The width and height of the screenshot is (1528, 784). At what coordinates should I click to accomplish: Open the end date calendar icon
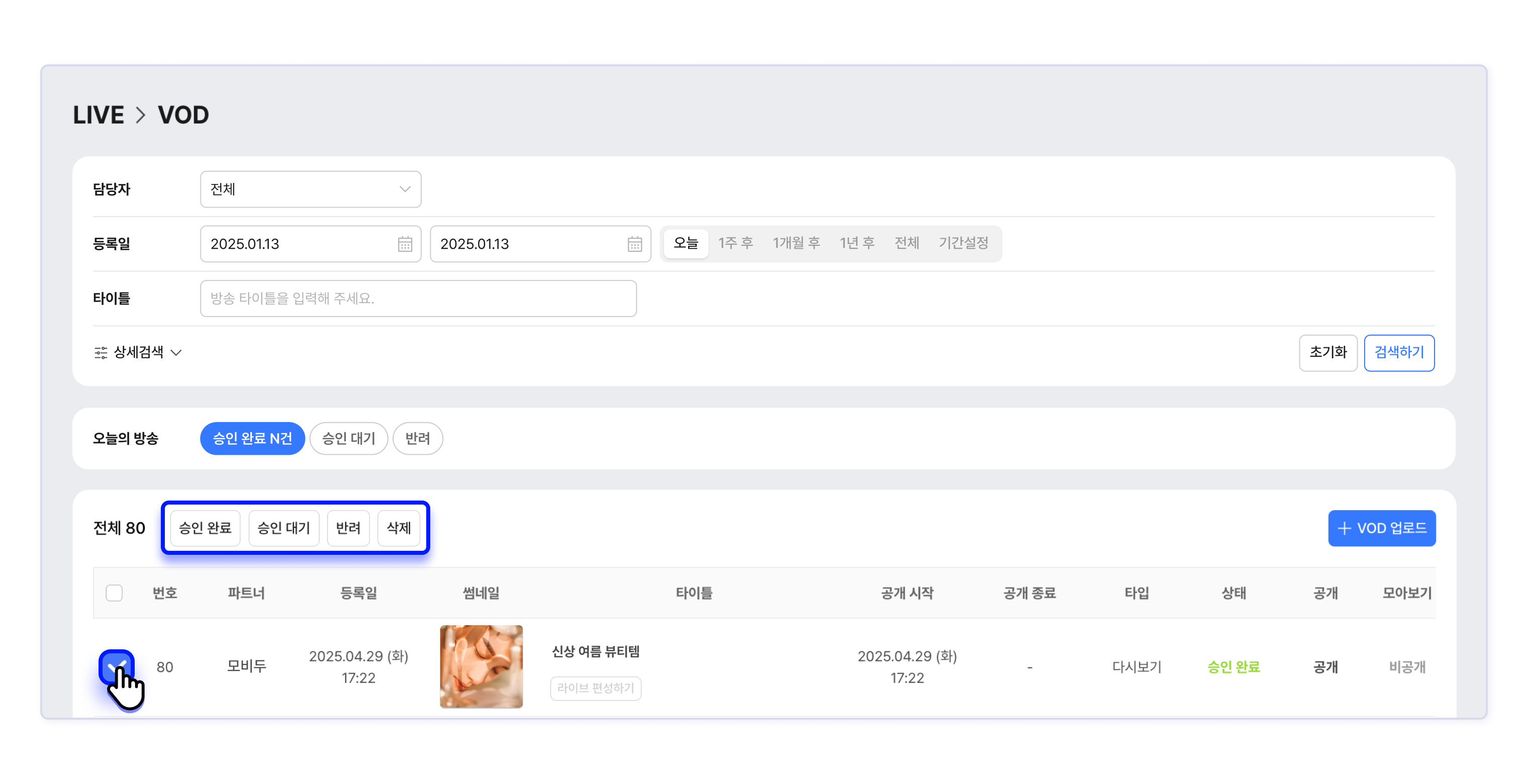(x=634, y=244)
